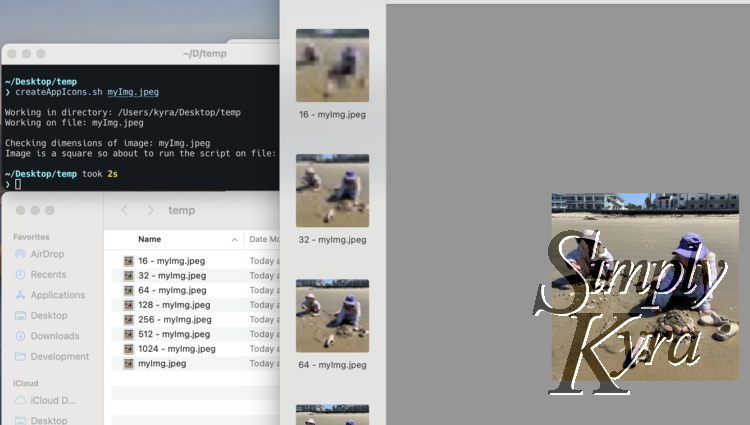750x425 pixels.
Task: Click file icon of 256 - myImg.jpeg row
Action: [x=129, y=319]
